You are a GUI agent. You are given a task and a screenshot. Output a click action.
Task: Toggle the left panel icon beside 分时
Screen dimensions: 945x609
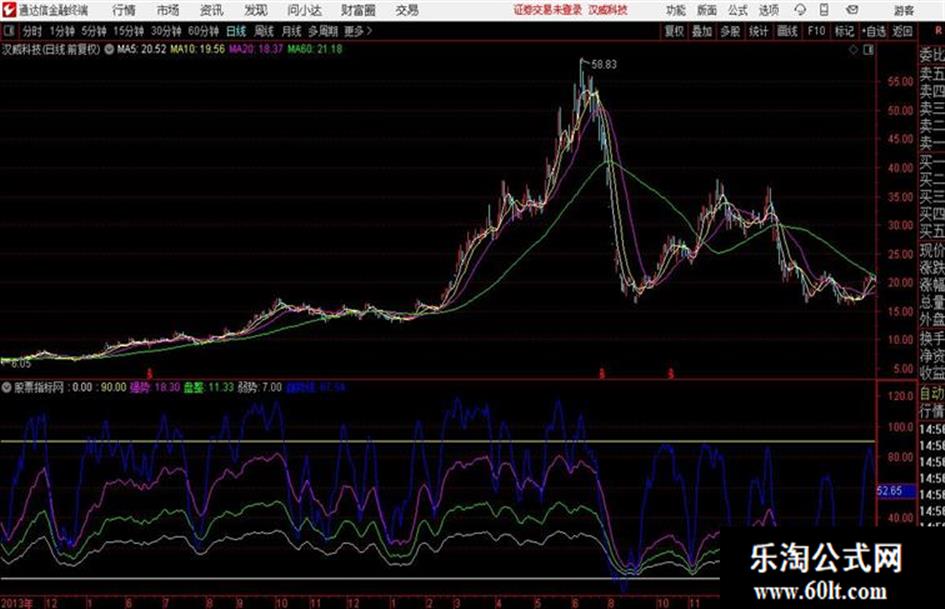coord(8,31)
